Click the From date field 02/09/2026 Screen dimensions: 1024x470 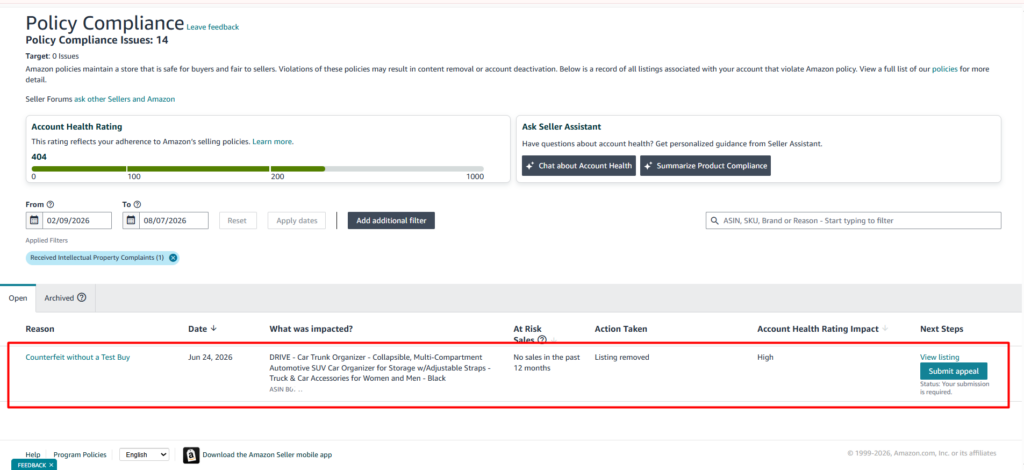pos(69,221)
